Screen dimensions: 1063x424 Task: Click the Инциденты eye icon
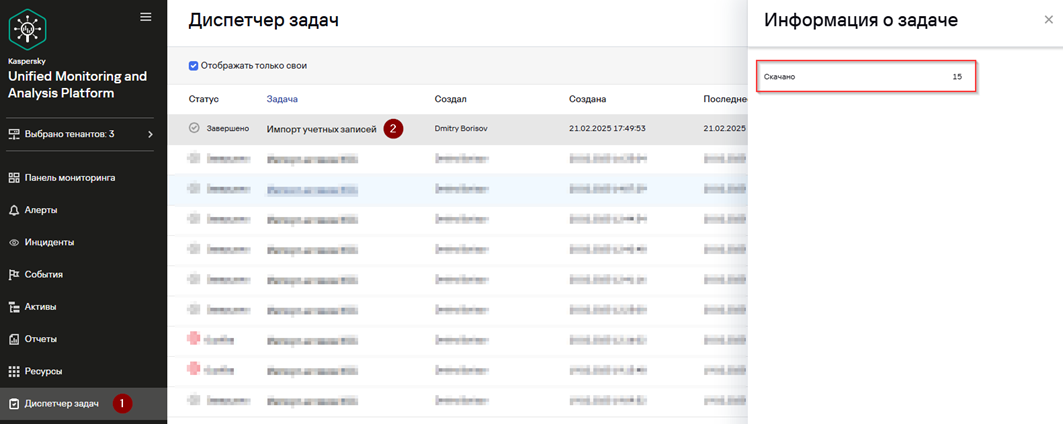pos(14,242)
